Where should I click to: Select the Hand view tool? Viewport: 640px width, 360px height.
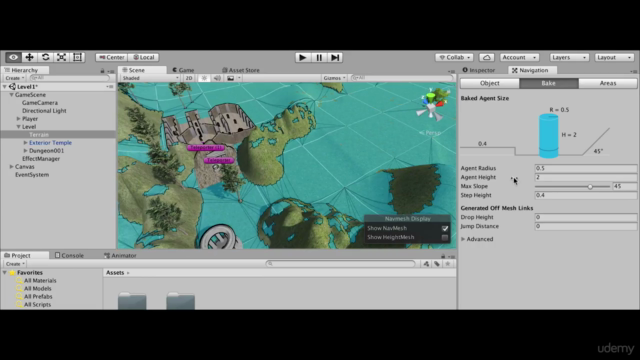(x=13, y=57)
